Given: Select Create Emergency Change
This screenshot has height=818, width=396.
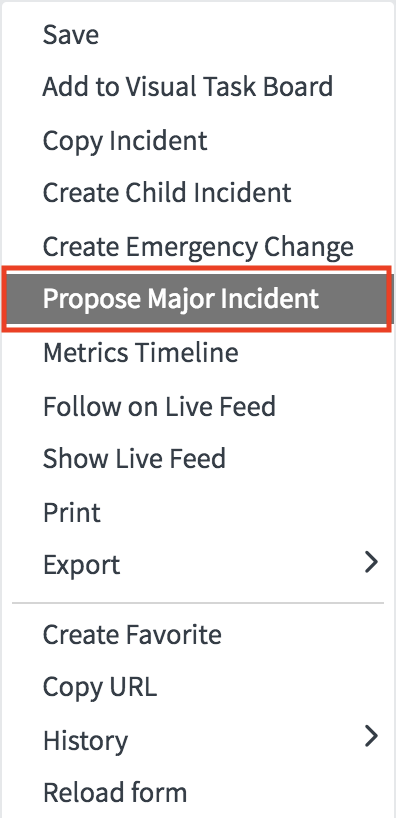Looking at the screenshot, I should (x=198, y=247).
